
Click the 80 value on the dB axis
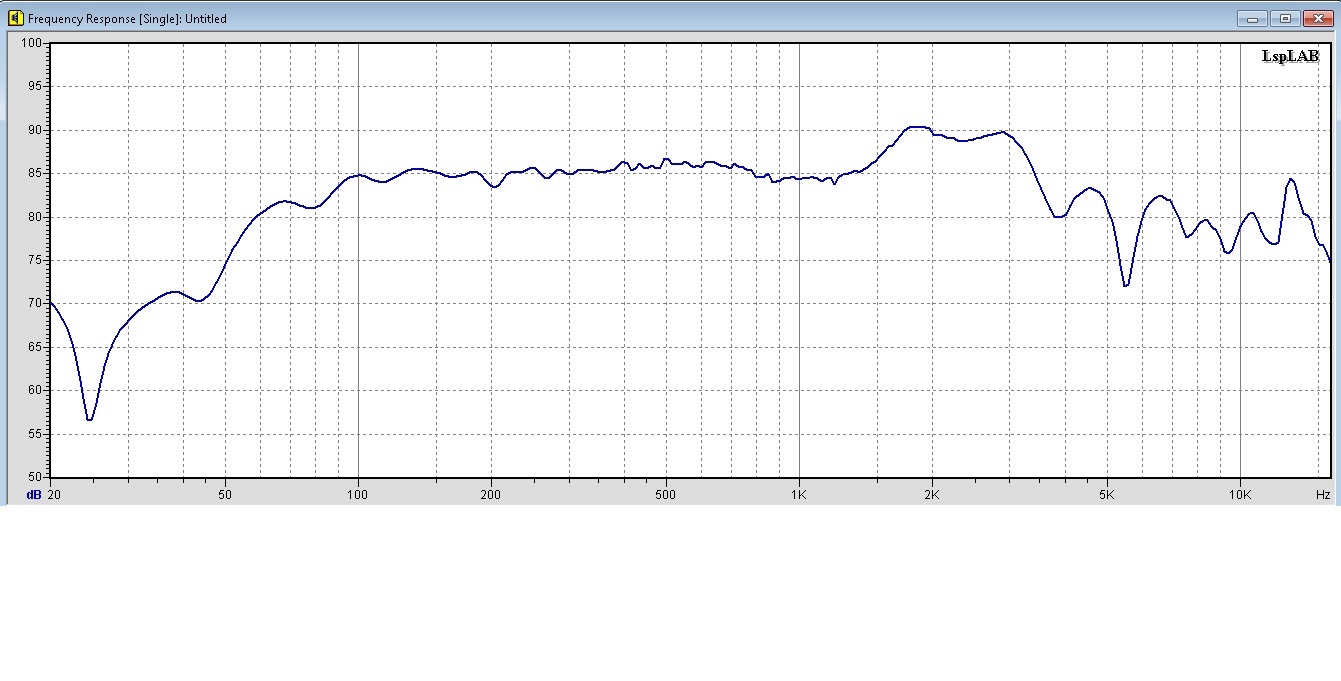coord(36,217)
